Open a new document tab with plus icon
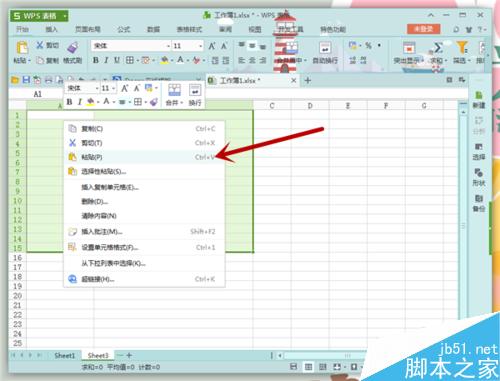This screenshot has width=500, height=381. [308, 80]
